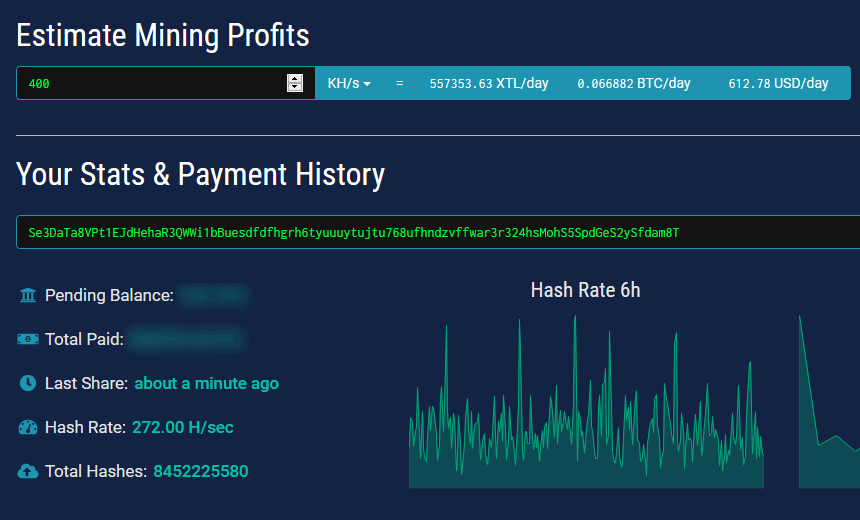This screenshot has height=520, width=860.
Task: Click the Total Hashes cloud upload icon
Action: click(28, 471)
